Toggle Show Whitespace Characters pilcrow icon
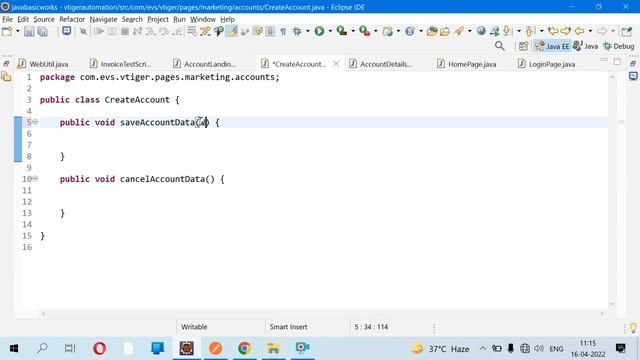This screenshot has height=360, width=640. click(x=283, y=31)
